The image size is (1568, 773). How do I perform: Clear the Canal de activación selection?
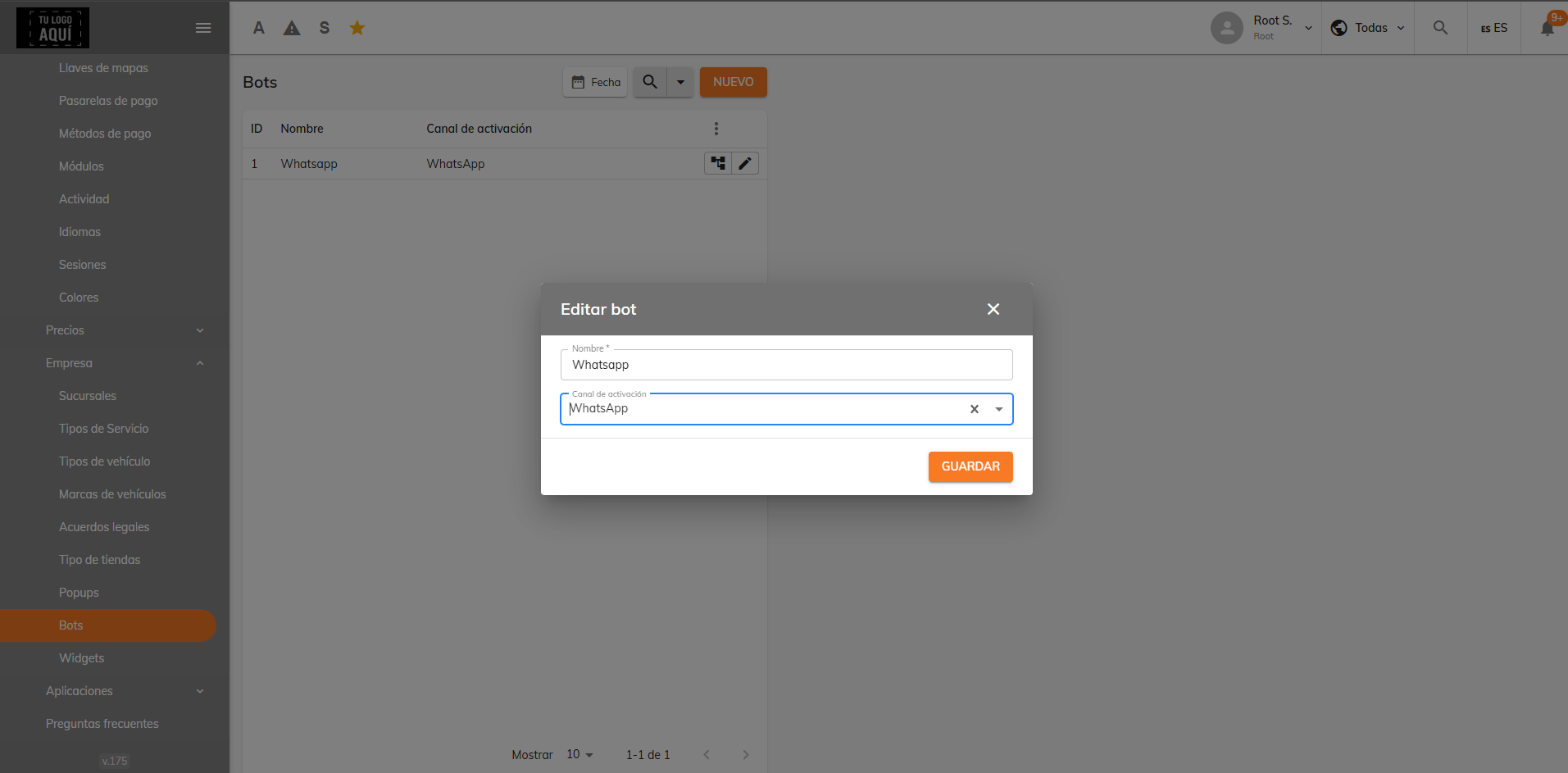pos(975,409)
